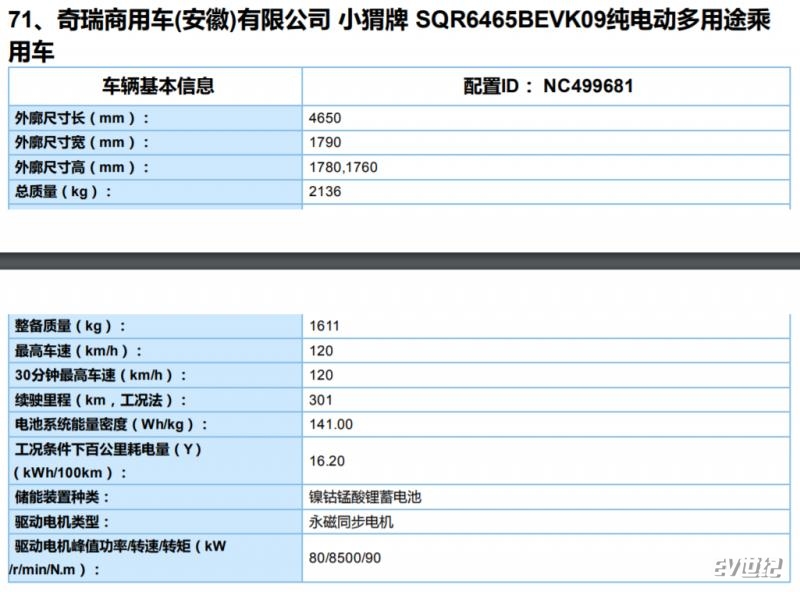800x592 pixels.
Task: Select the value 120 in the 30分钟最高车速 row
Action: click(321, 376)
